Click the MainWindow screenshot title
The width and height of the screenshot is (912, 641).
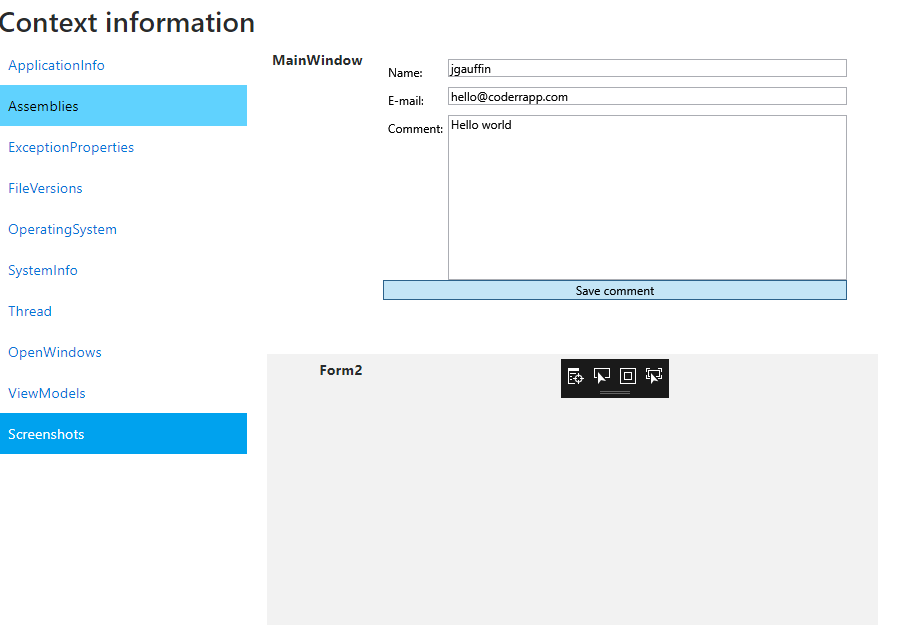[x=318, y=60]
